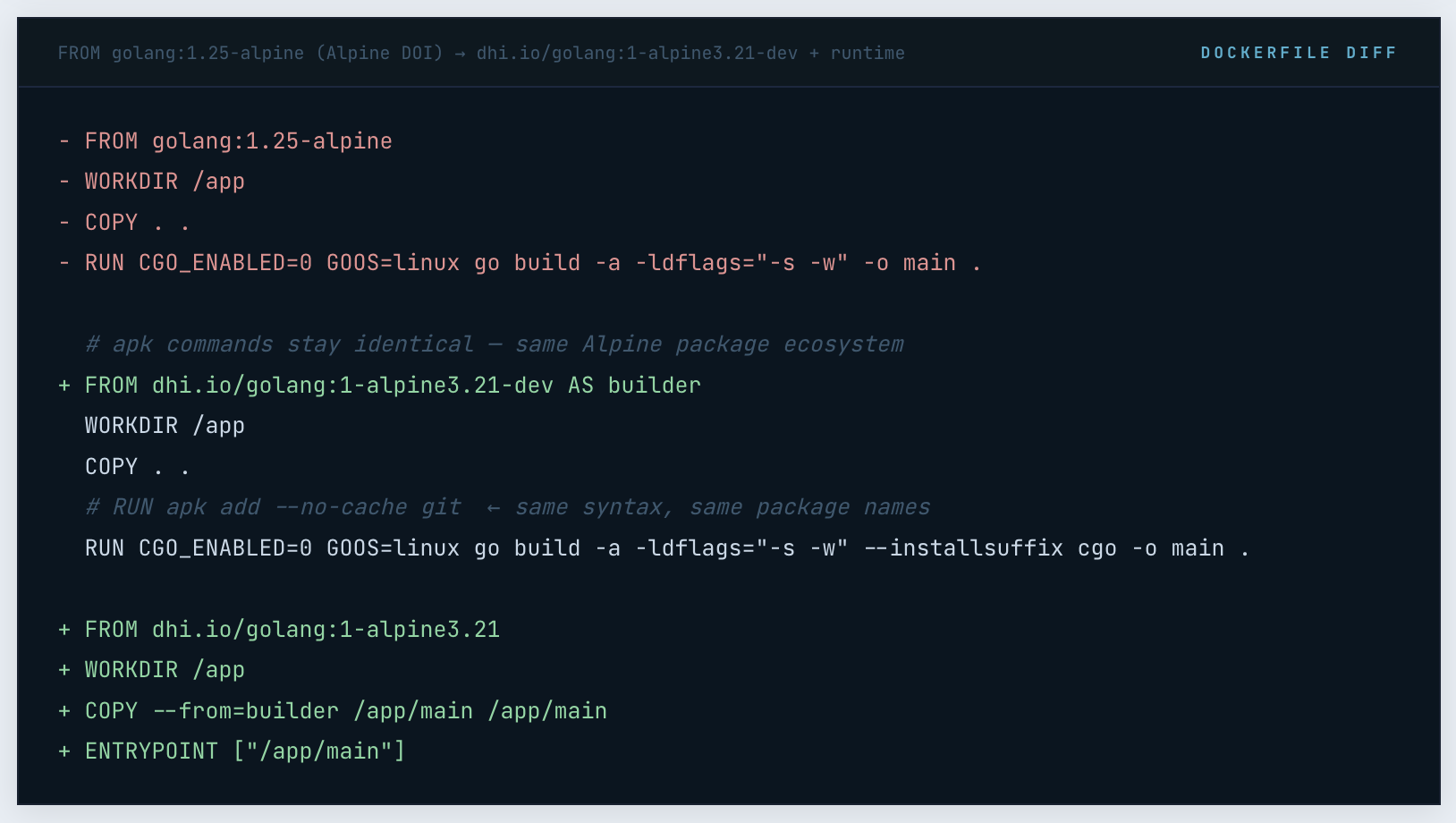The width and height of the screenshot is (1456, 823).
Task: Select the removed red COPY . . line
Action: pyautogui.click(x=137, y=223)
